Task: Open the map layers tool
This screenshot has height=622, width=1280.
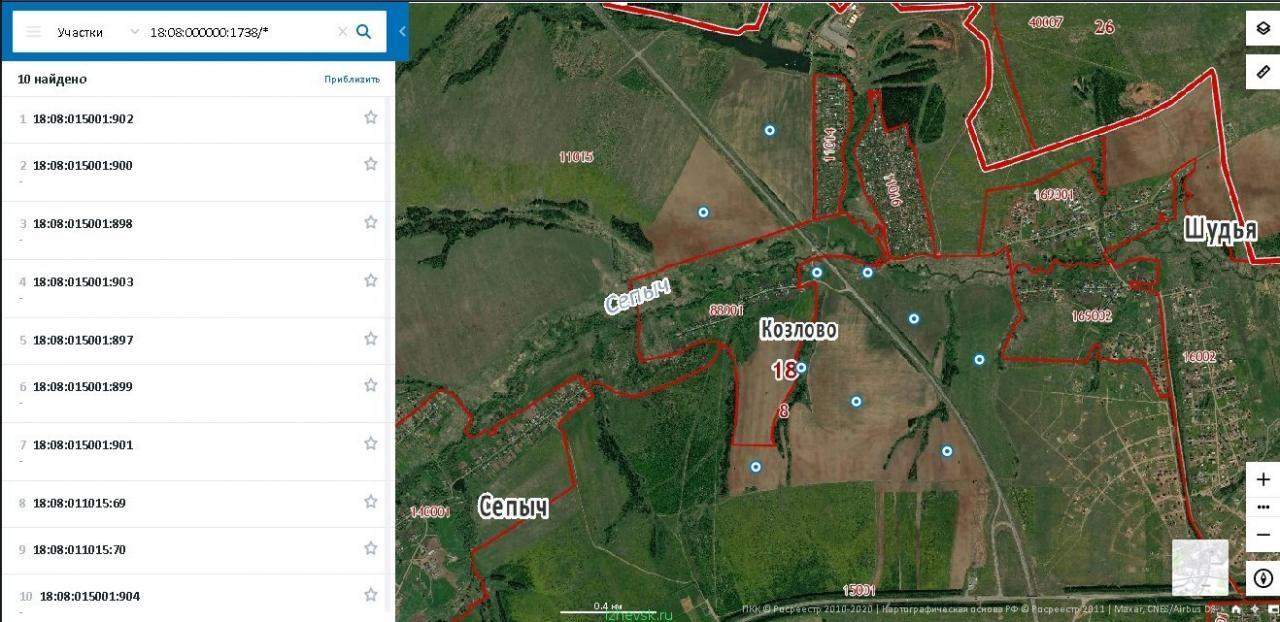Action: point(1263,28)
